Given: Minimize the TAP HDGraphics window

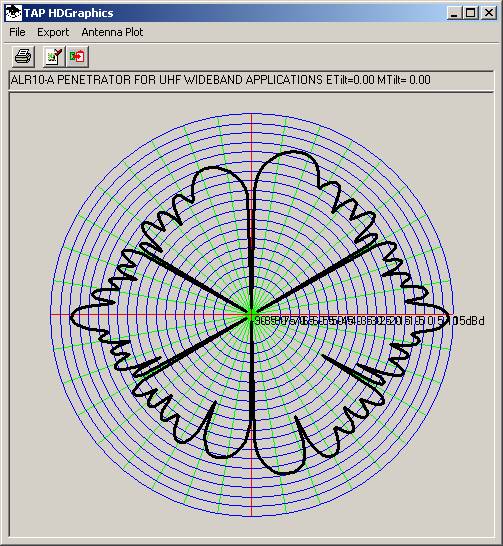Looking at the screenshot, I should pos(454,13).
